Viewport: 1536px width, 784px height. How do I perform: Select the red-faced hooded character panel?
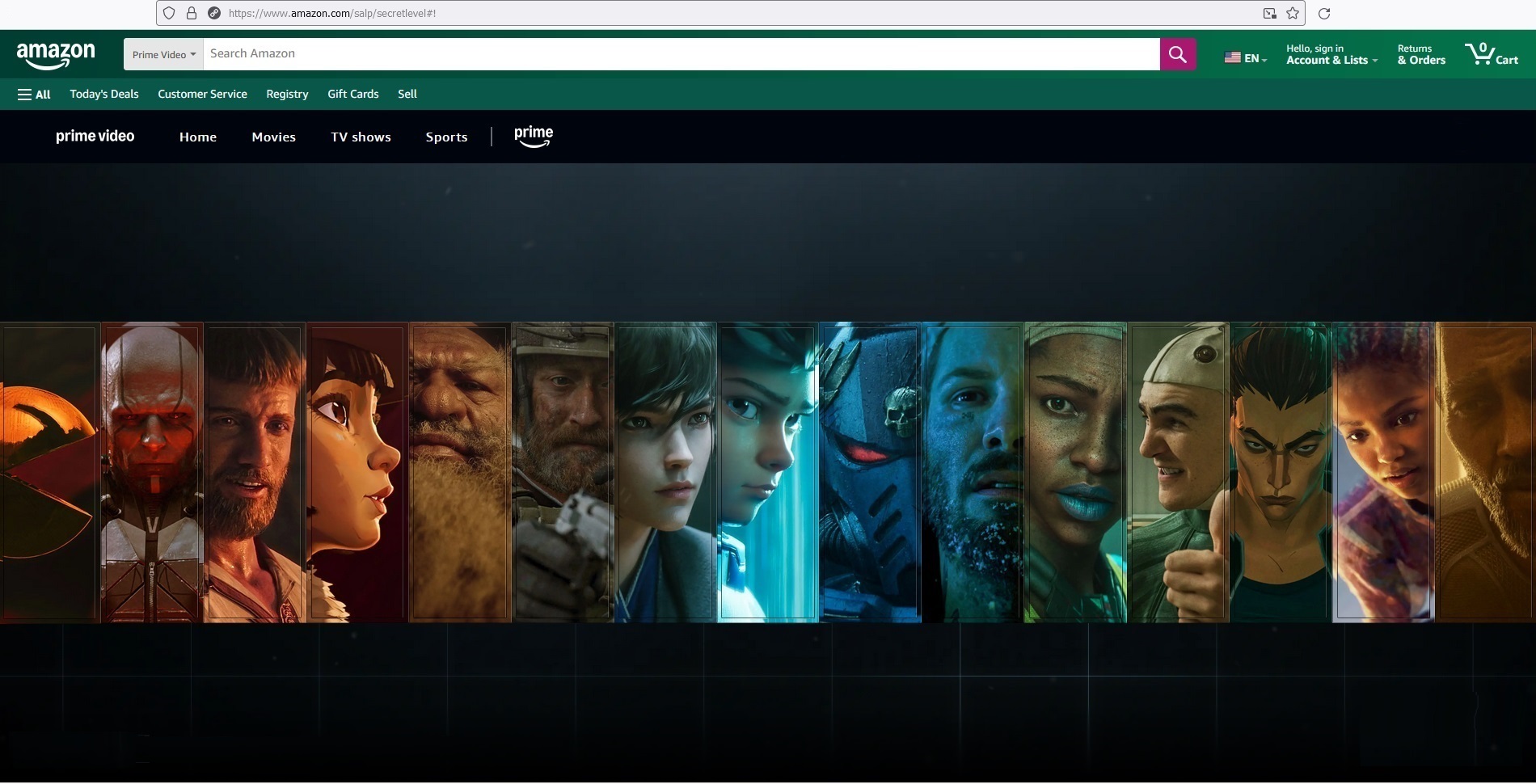pos(151,473)
